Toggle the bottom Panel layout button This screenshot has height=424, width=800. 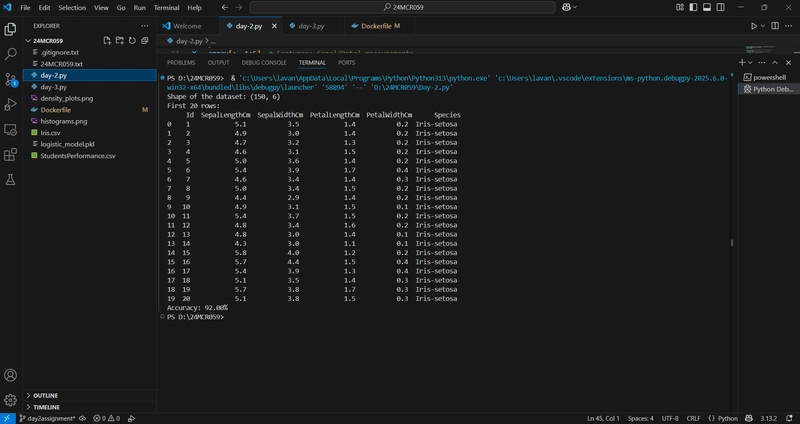click(x=707, y=7)
